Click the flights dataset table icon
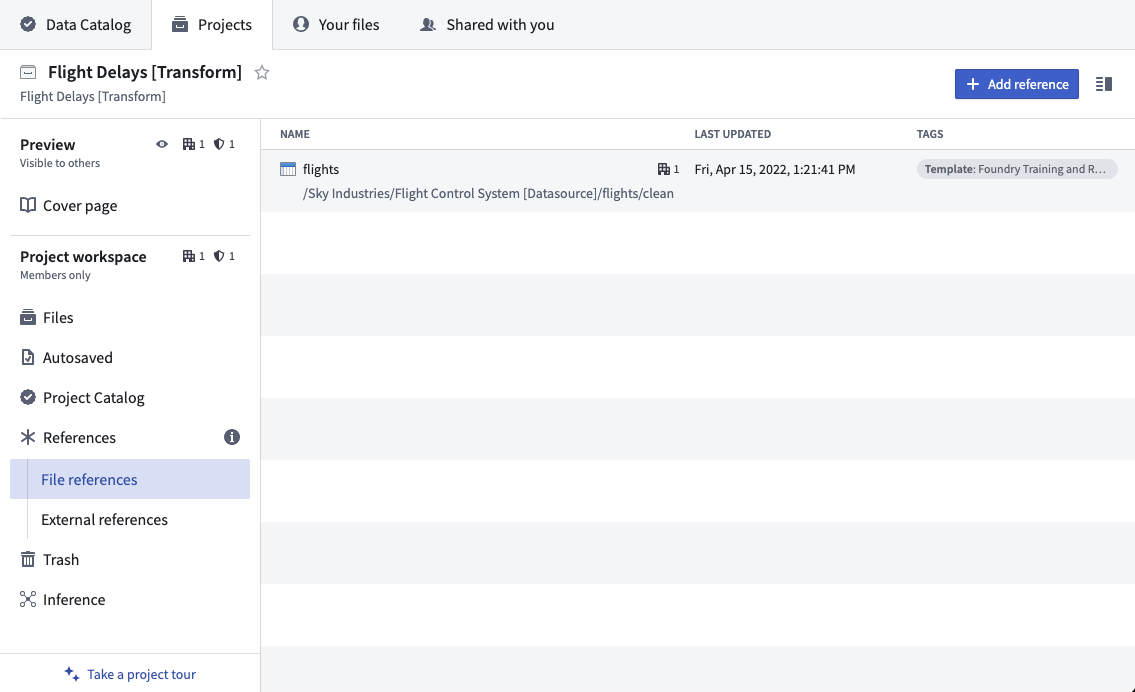Image resolution: width=1135 pixels, height=692 pixels. point(288,169)
